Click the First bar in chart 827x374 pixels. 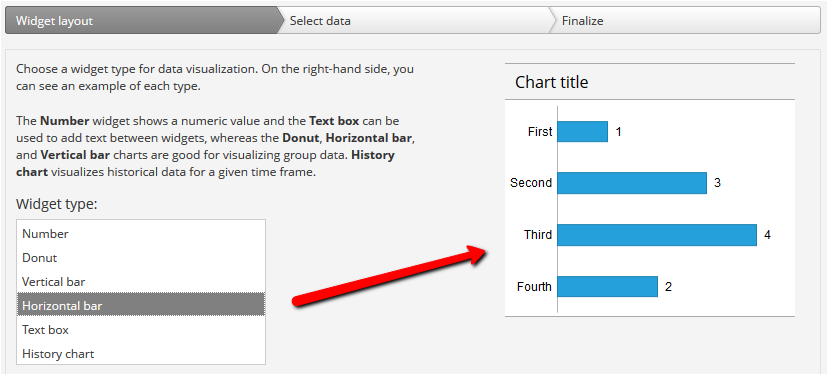coord(582,131)
